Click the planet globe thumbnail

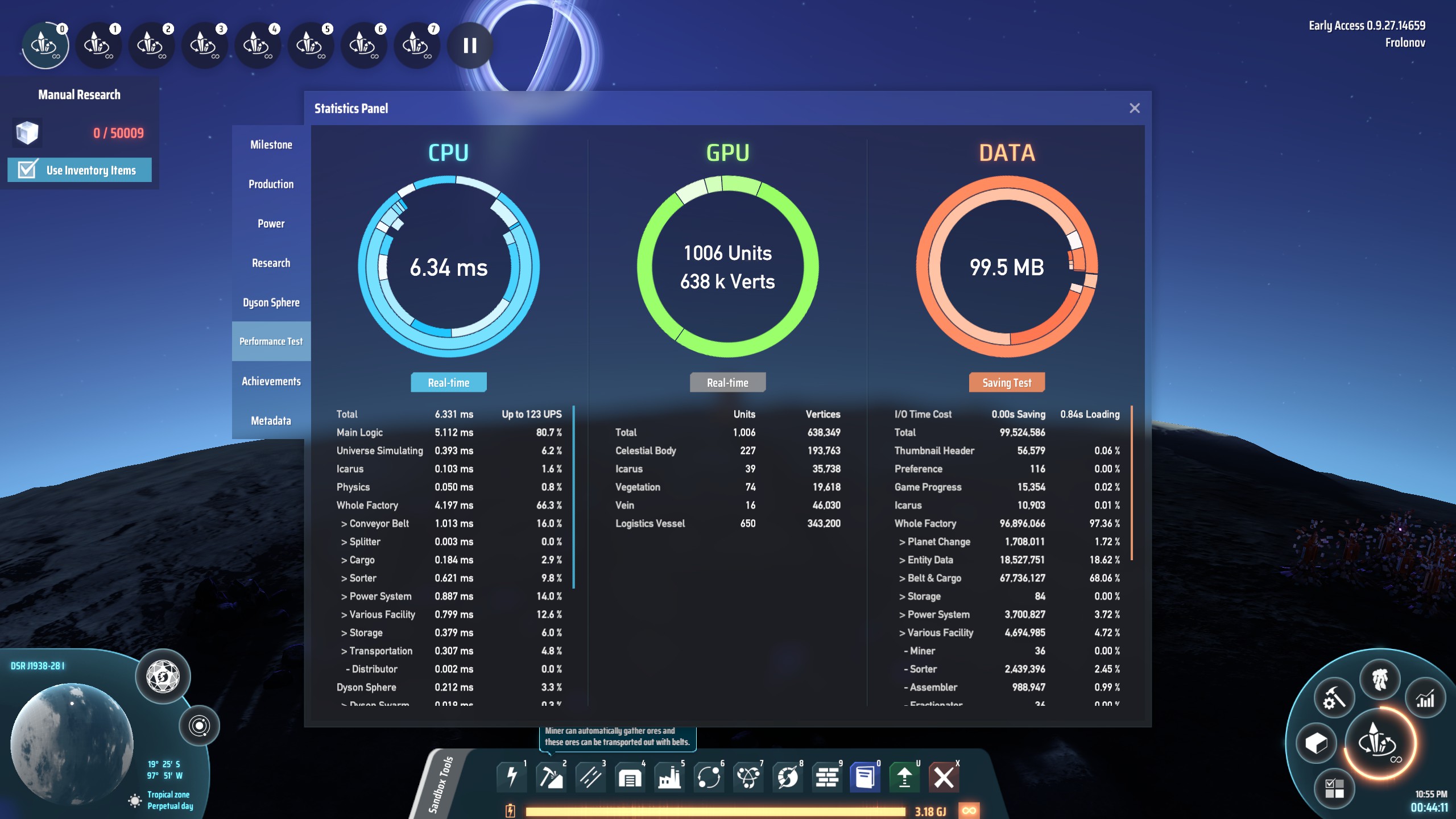(72, 744)
